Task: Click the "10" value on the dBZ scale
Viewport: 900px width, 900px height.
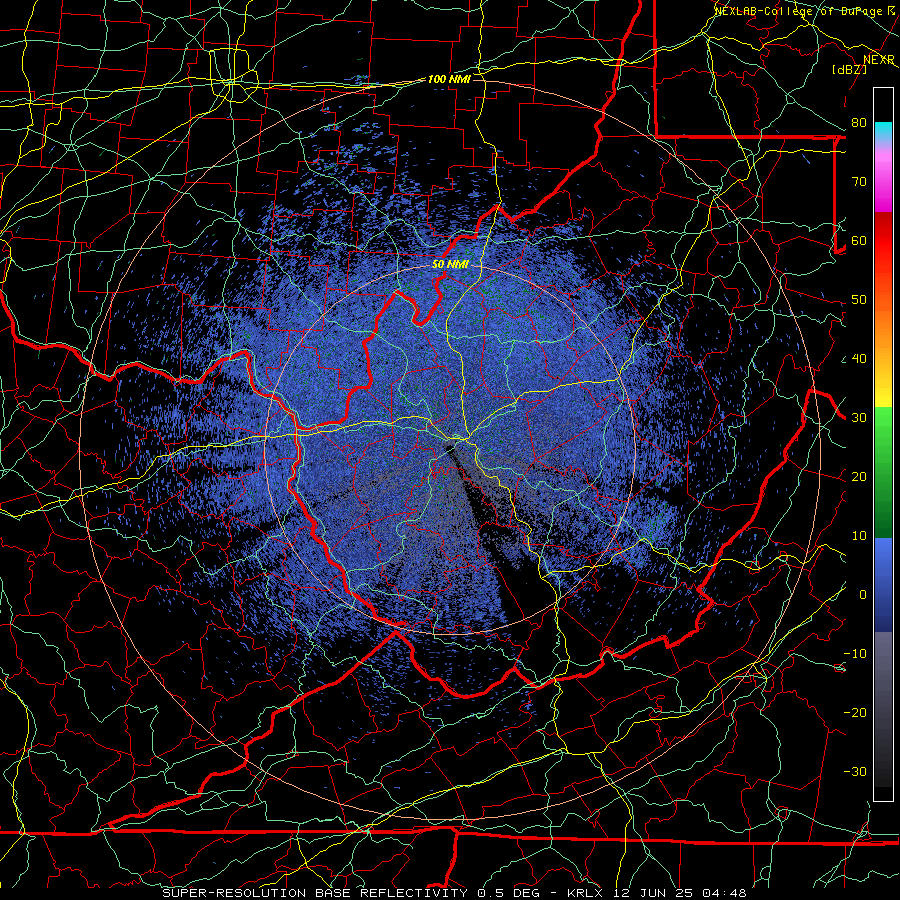Action: click(859, 536)
